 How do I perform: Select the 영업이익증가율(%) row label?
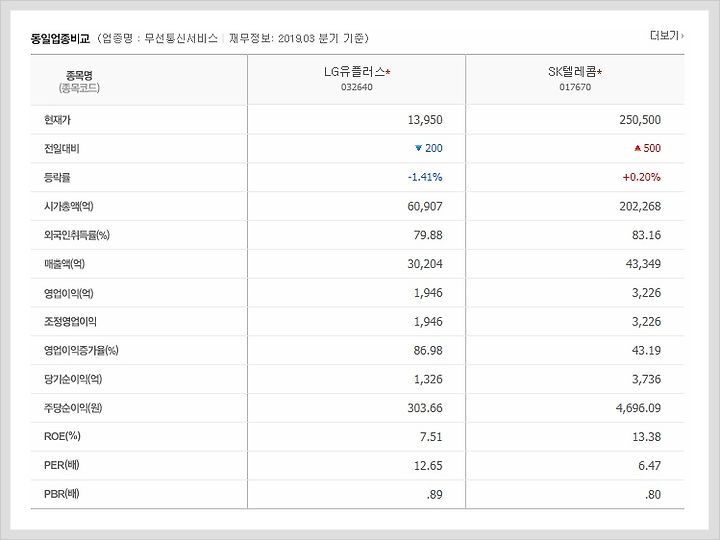click(81, 350)
